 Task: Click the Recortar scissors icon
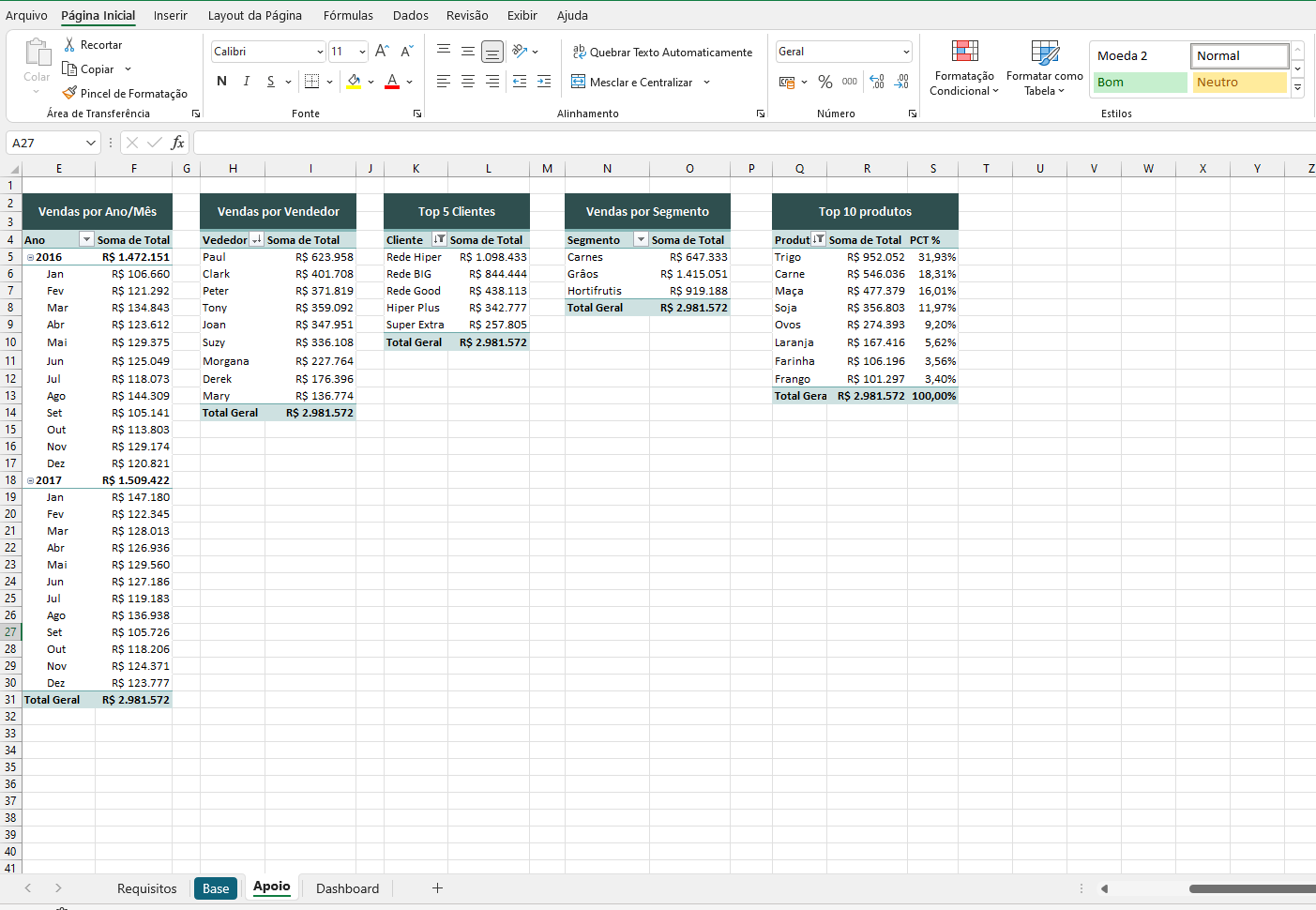pyautogui.click(x=69, y=45)
